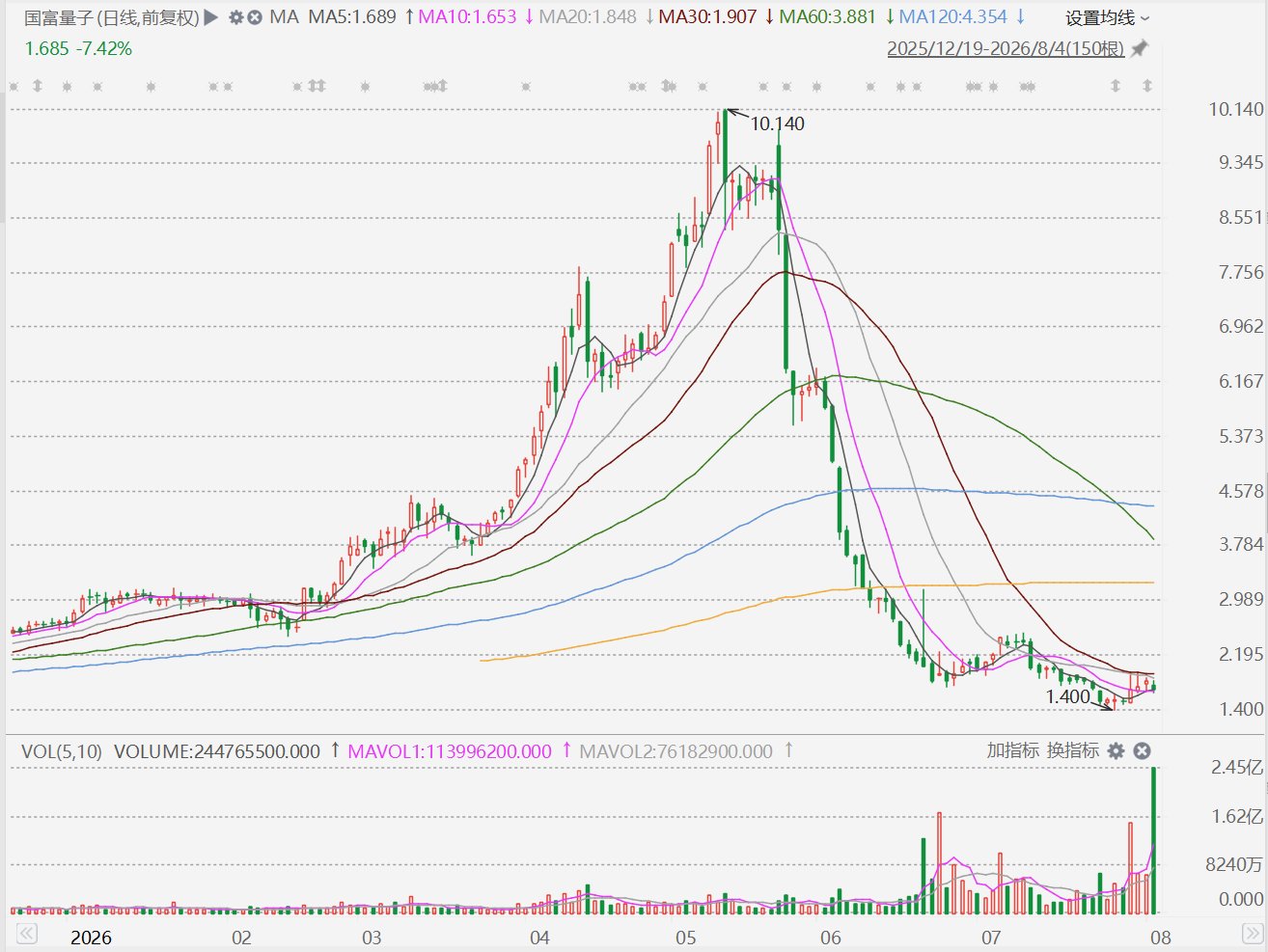Click the 3.784 price axis label

coord(1241,544)
